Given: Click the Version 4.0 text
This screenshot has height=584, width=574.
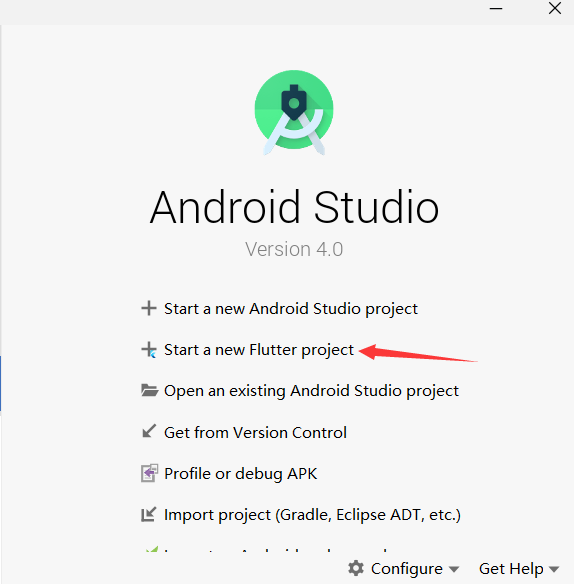Looking at the screenshot, I should [294, 249].
